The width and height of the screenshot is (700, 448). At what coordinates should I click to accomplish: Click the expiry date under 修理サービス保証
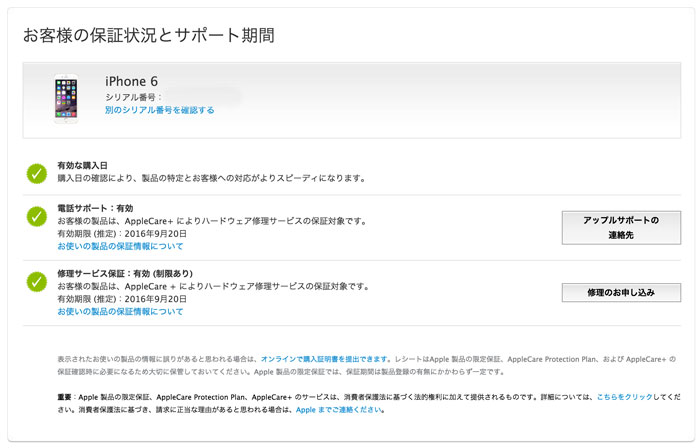coord(122,299)
